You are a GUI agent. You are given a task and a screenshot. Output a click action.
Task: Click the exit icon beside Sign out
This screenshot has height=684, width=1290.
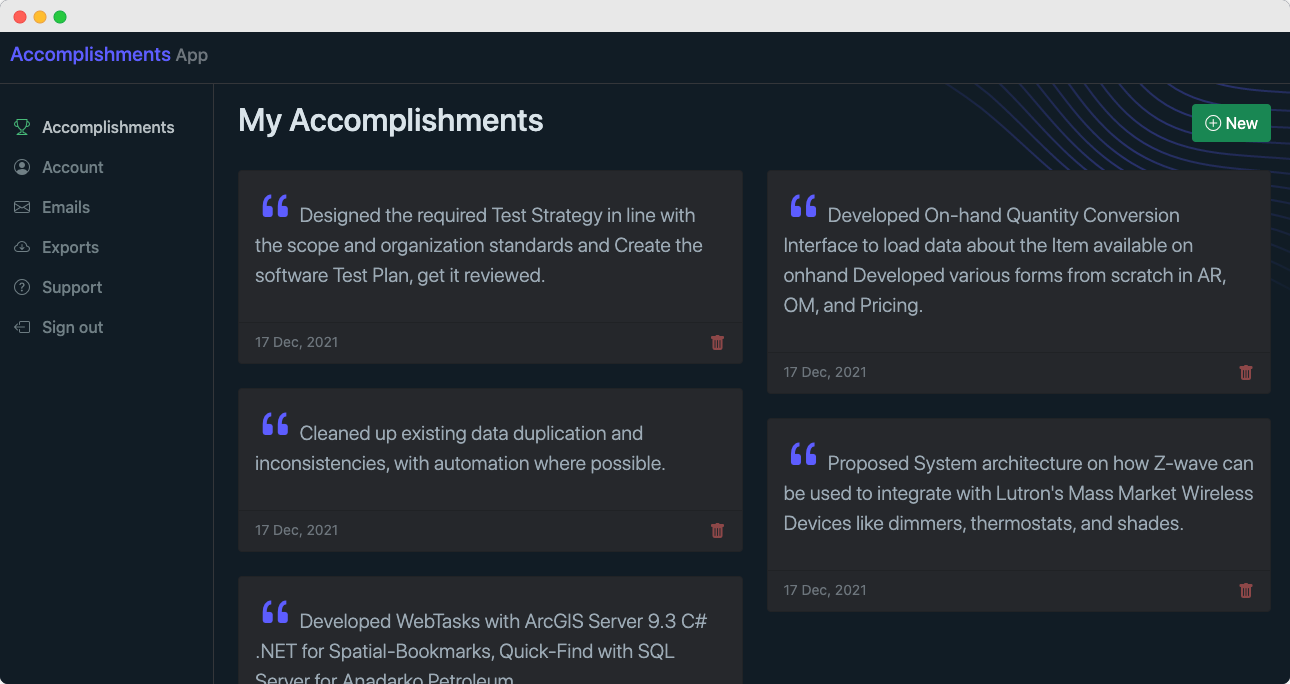click(21, 327)
